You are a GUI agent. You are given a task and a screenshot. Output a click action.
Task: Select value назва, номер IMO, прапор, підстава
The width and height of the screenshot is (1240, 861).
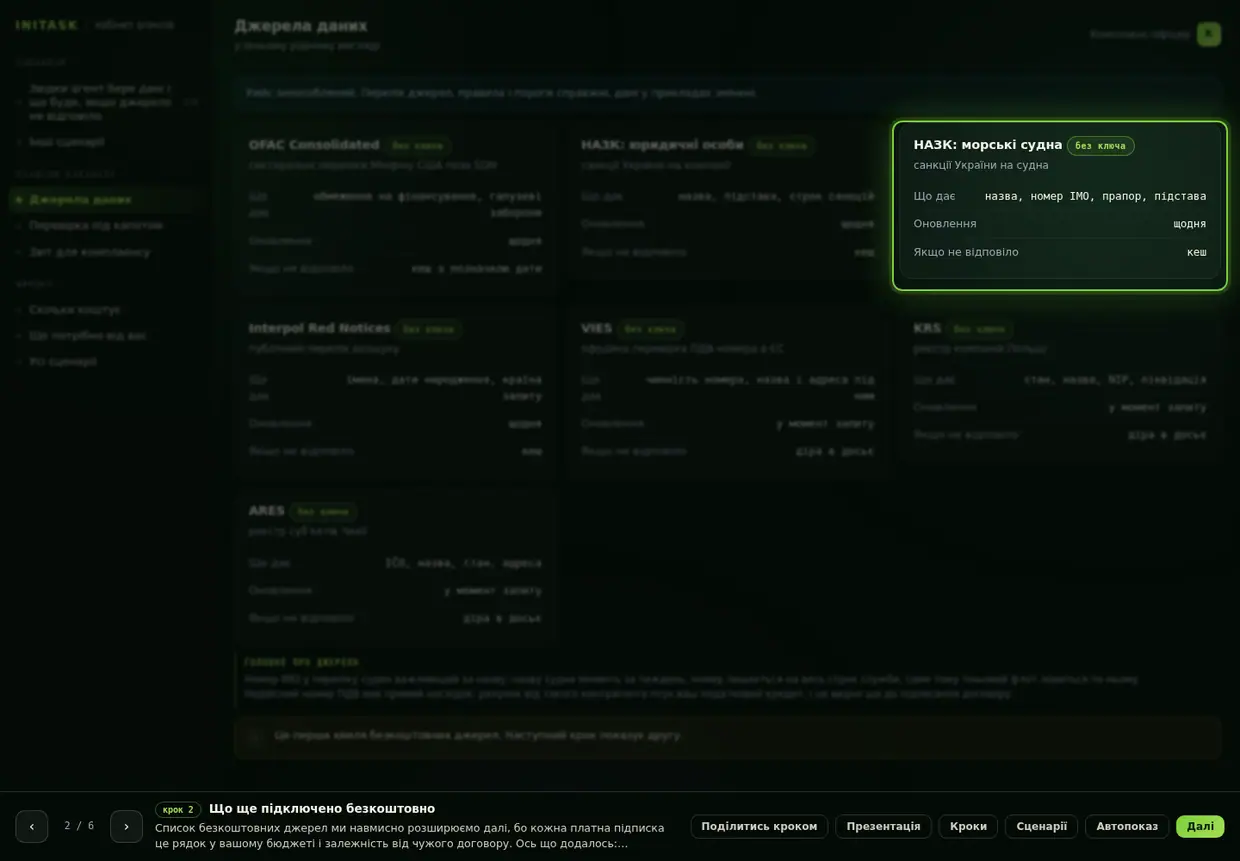(x=1095, y=196)
